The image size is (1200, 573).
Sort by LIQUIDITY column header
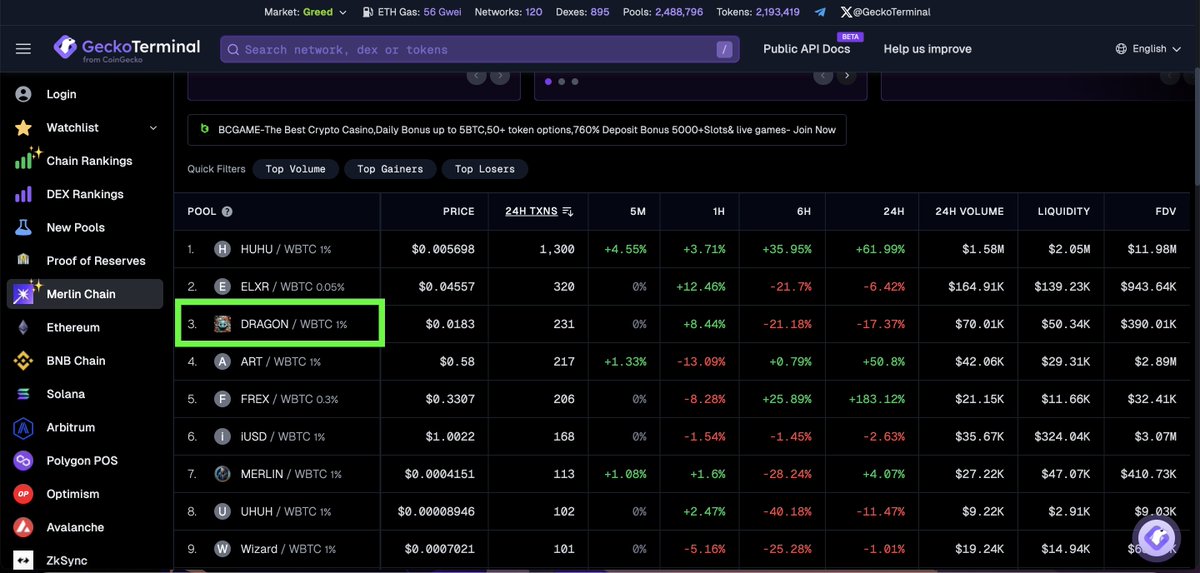tap(1064, 212)
